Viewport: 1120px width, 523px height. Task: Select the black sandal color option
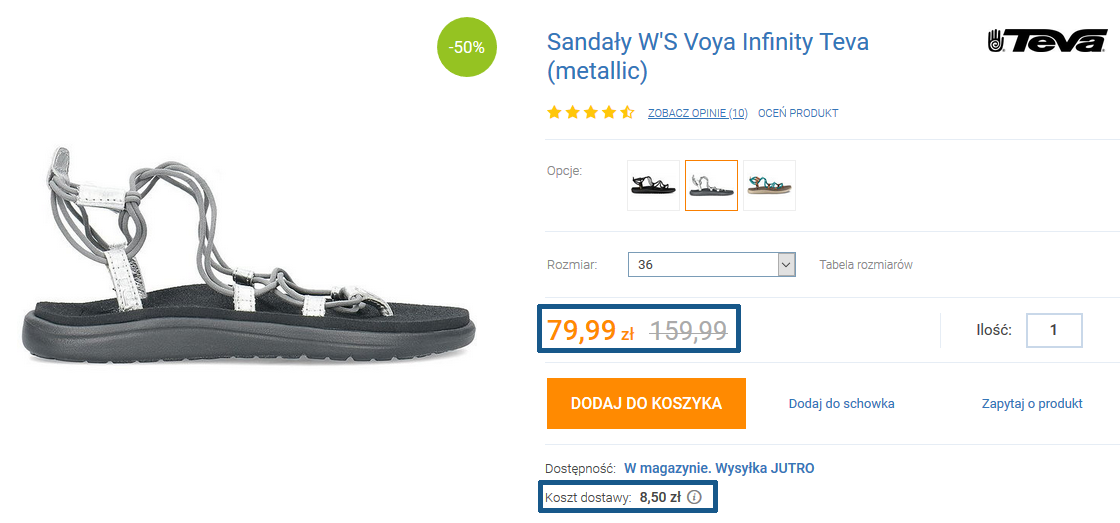tap(653, 185)
